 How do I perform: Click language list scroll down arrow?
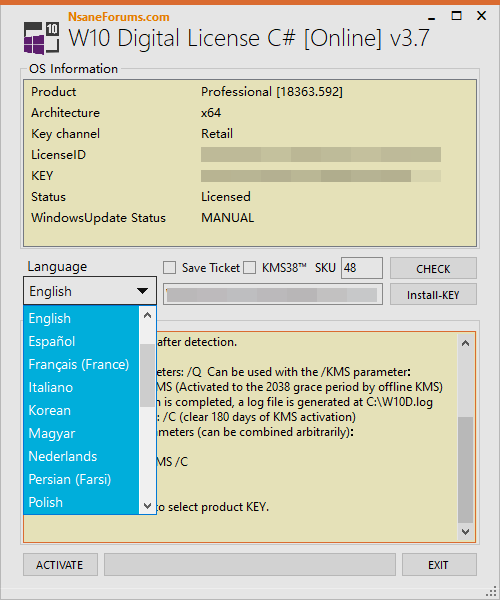click(147, 505)
